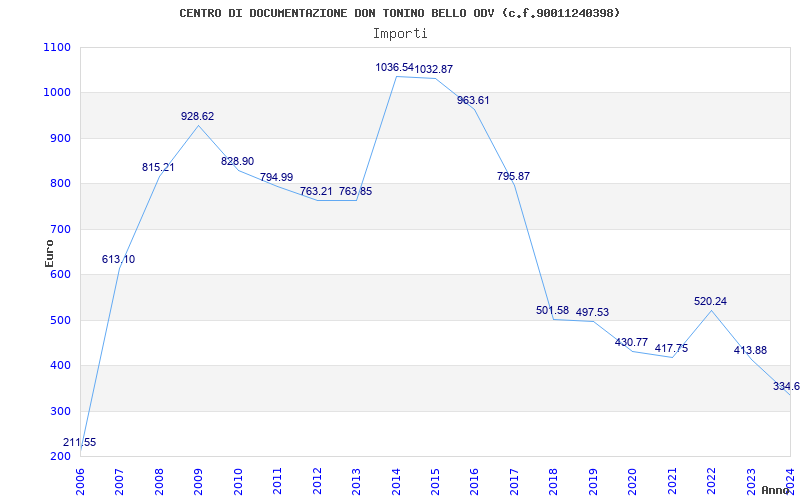Screen dimensions: 800x500
Task: Click the 794.99 data label
Action: click(277, 177)
